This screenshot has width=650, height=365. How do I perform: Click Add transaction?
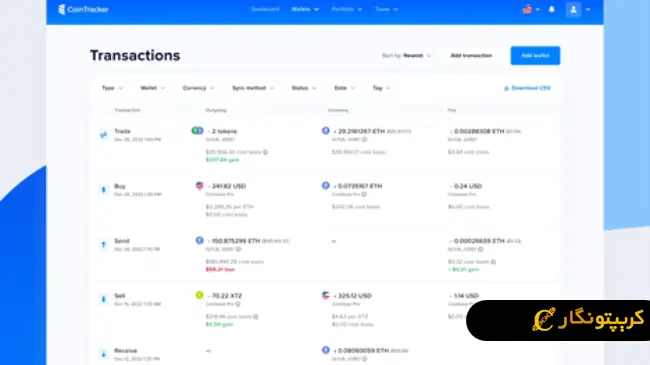471,56
